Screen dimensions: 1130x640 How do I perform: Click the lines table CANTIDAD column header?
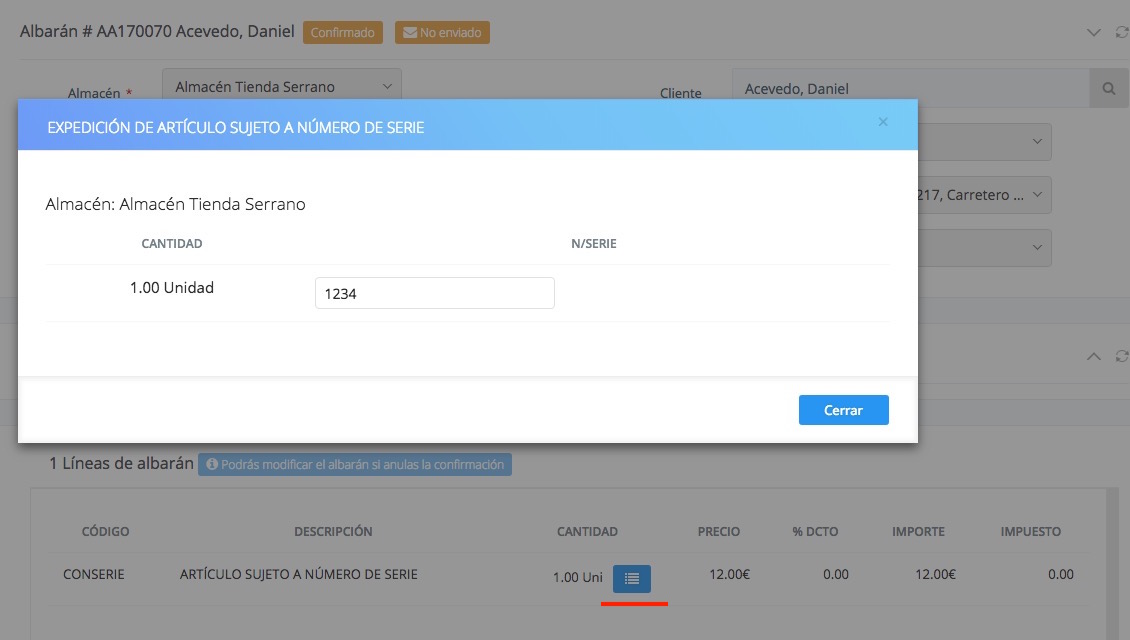pyautogui.click(x=587, y=532)
